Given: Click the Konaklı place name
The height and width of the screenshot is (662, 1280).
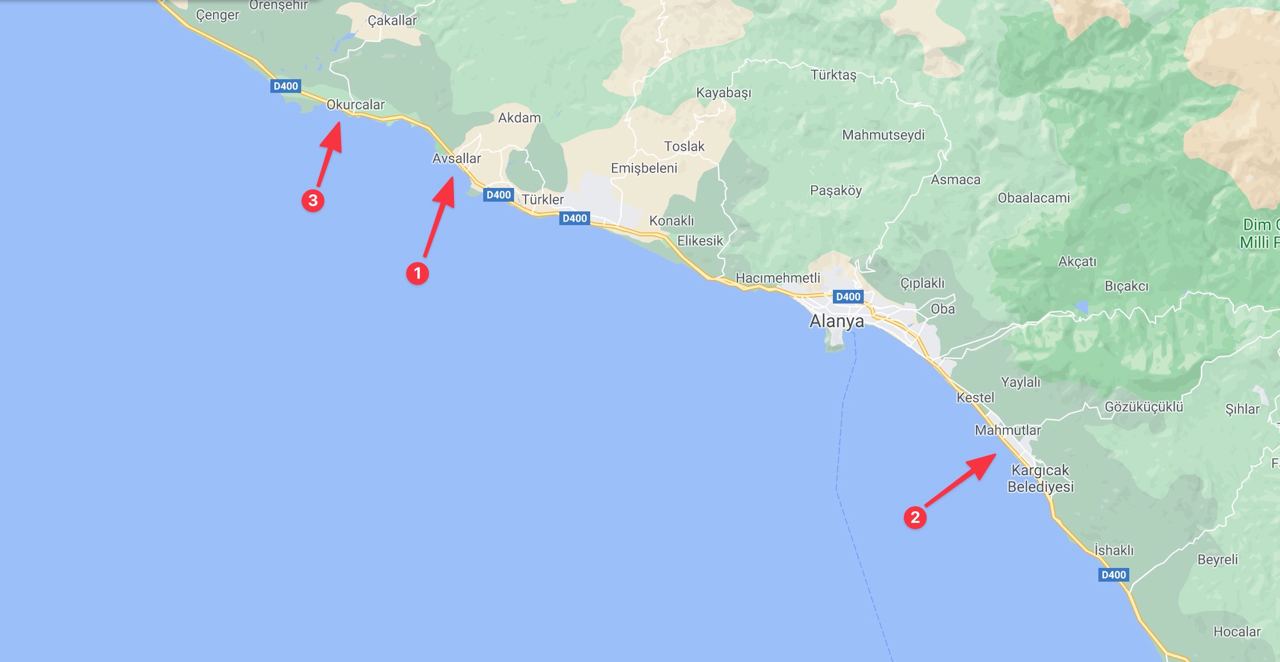Looking at the screenshot, I should [x=671, y=220].
